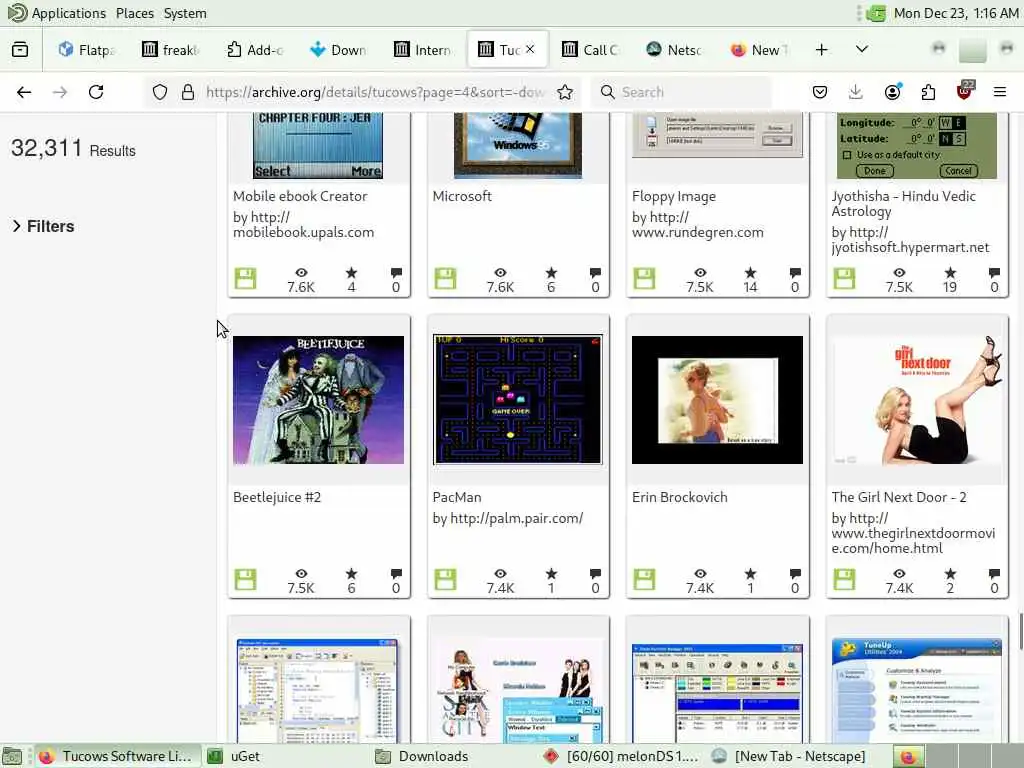Switch to the Add-ons tab
1024x768 pixels.
[255, 50]
